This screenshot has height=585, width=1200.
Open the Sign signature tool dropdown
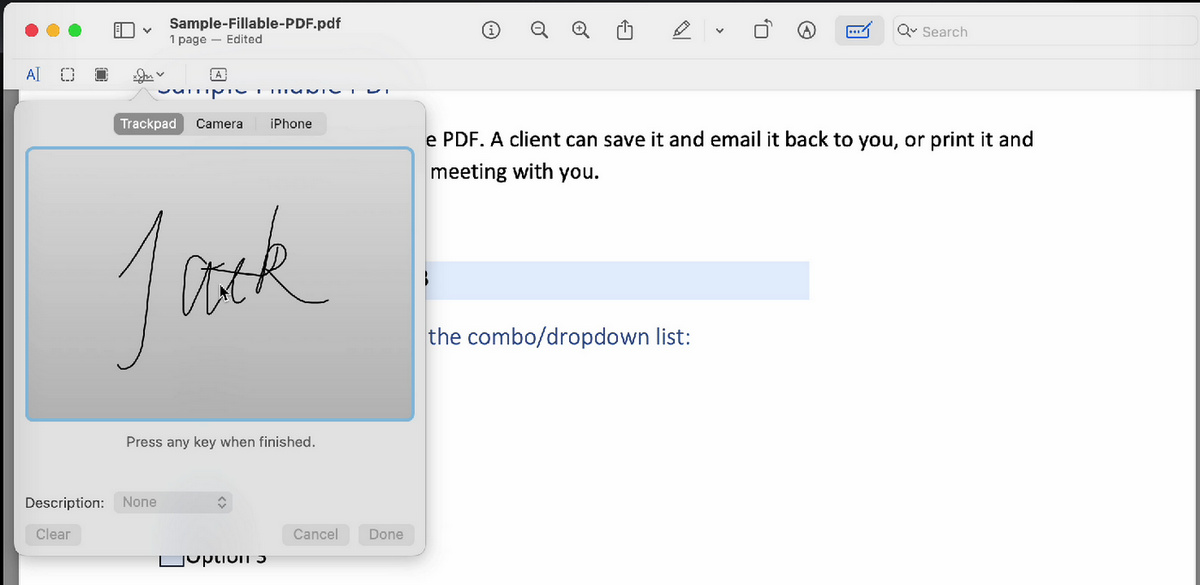[x=148, y=74]
